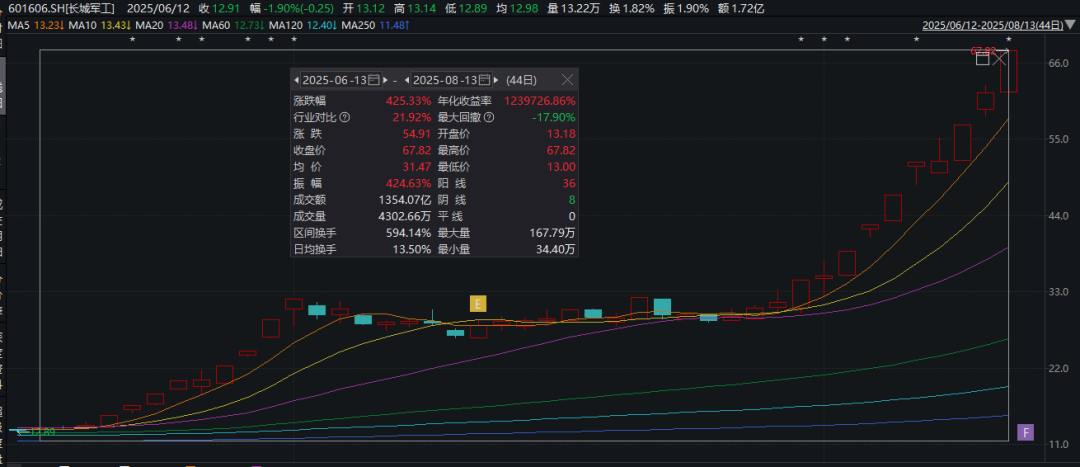
Task: Click the help icon beside 行业对比
Action: [x=345, y=117]
